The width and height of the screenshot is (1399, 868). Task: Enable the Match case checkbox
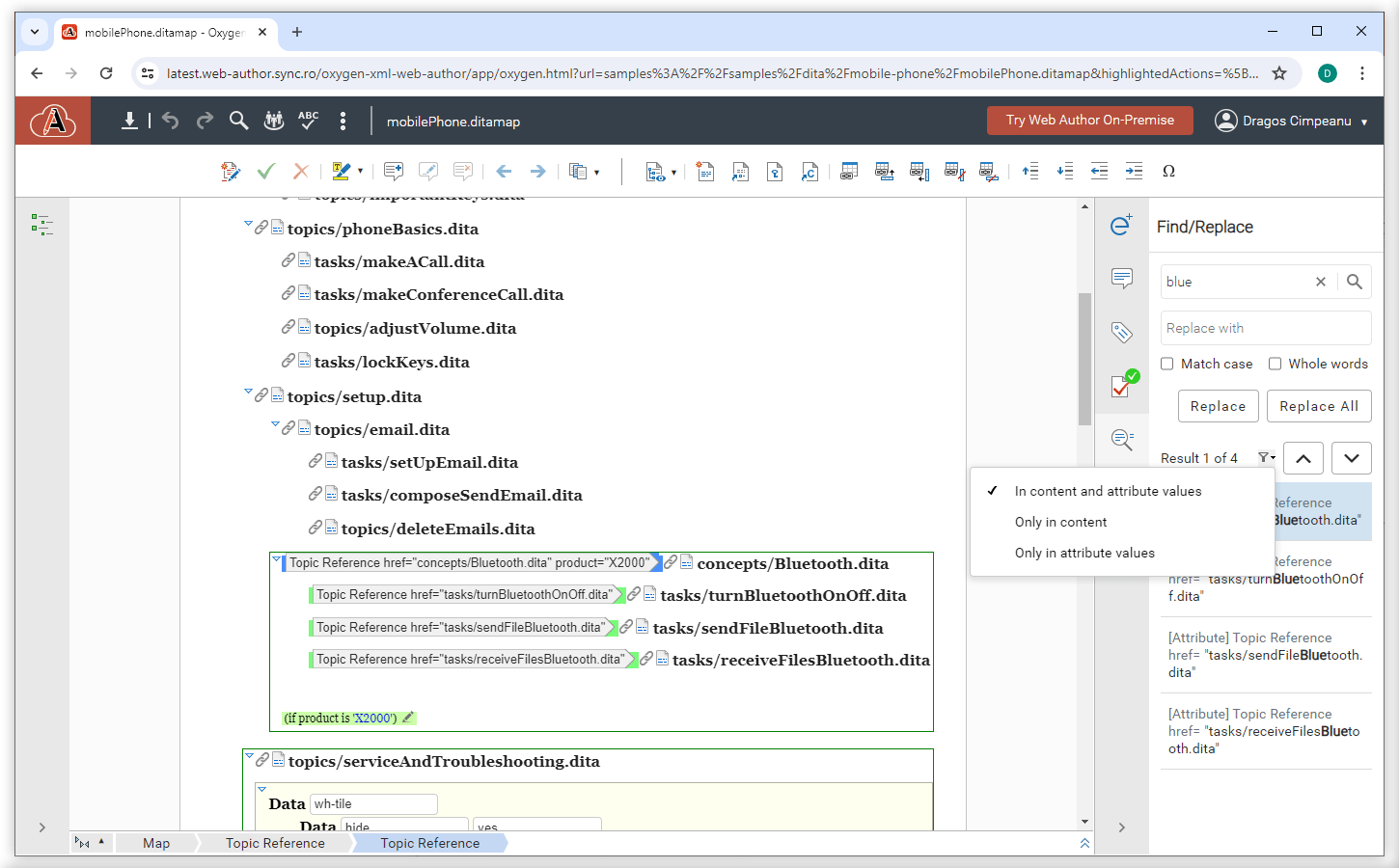coord(1167,364)
